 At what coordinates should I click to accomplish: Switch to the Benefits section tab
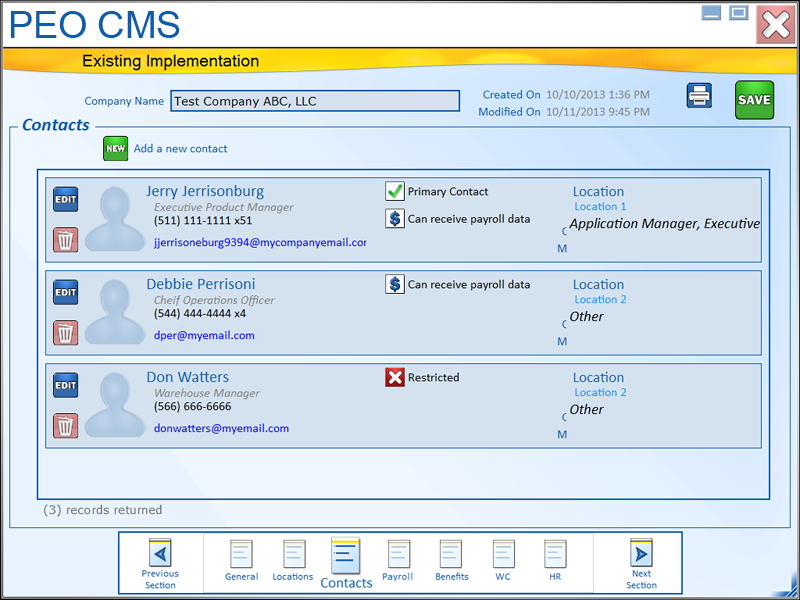pos(452,561)
